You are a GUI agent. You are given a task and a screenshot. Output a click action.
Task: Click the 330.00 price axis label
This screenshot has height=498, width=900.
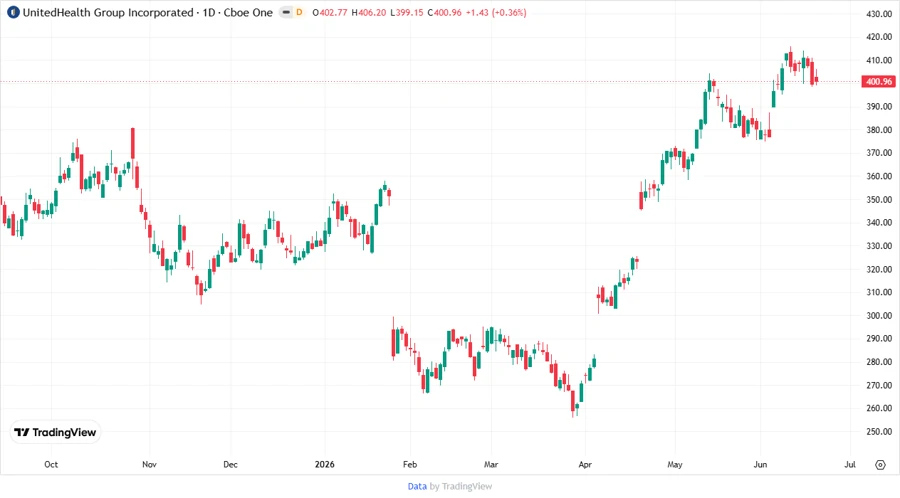pos(879,246)
